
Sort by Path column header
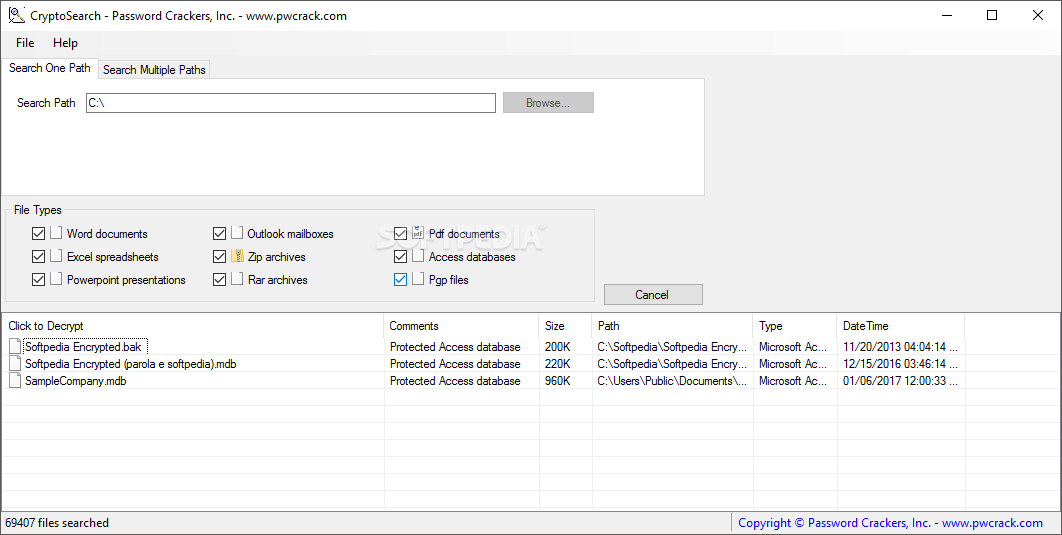coord(672,326)
